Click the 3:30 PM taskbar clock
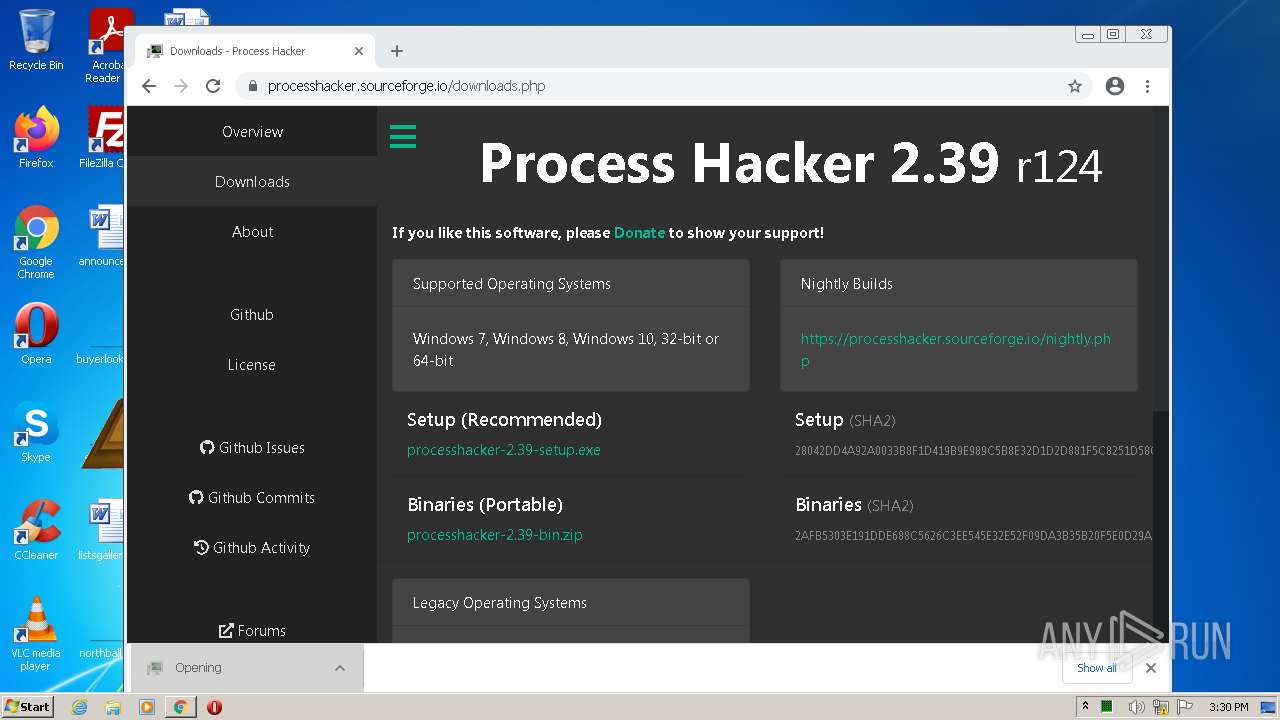The width and height of the screenshot is (1280, 720). [1228, 707]
